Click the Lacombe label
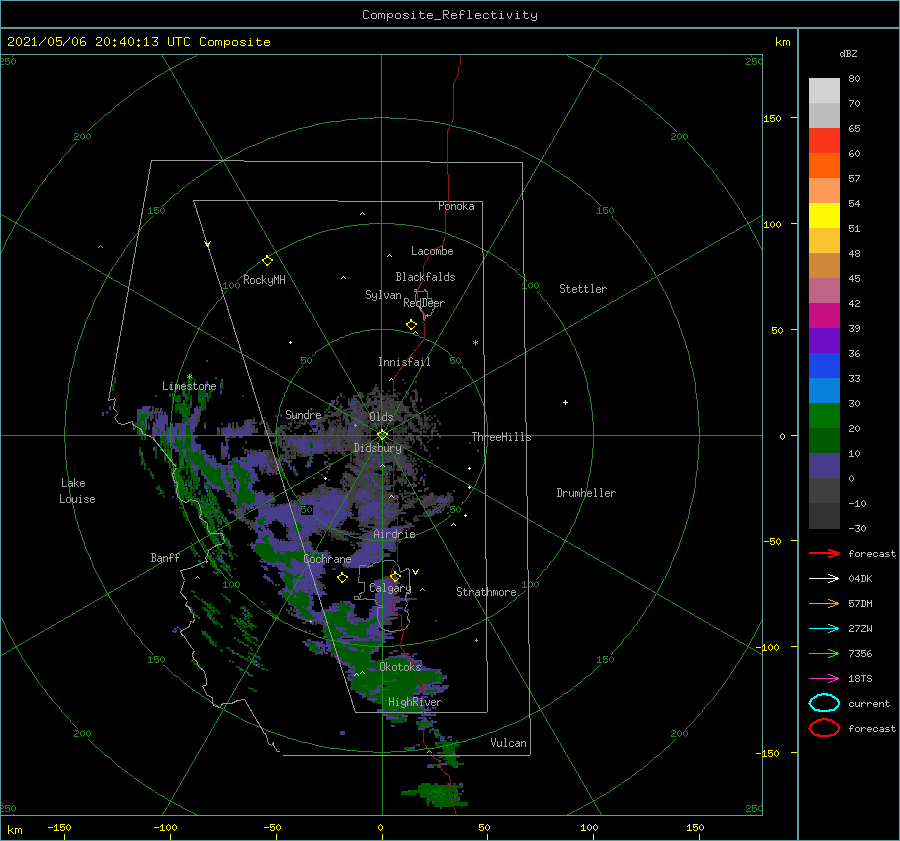This screenshot has width=900, height=841. point(432,251)
